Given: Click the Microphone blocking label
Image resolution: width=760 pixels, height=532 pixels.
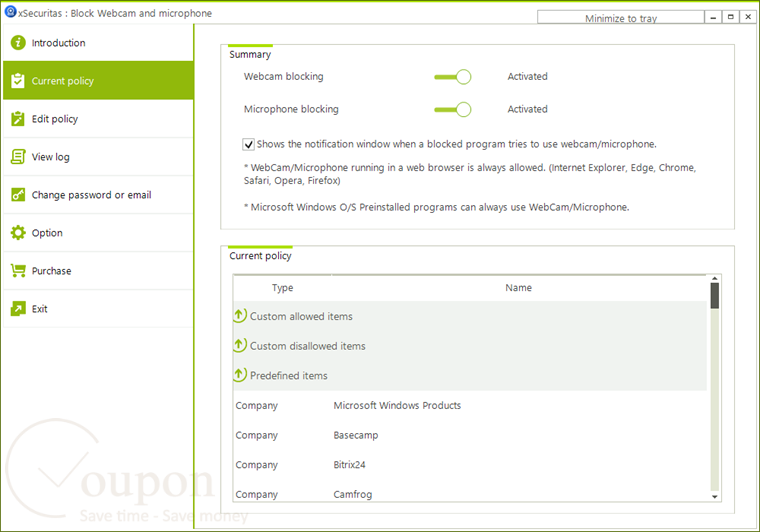Looking at the screenshot, I should coord(291,110).
